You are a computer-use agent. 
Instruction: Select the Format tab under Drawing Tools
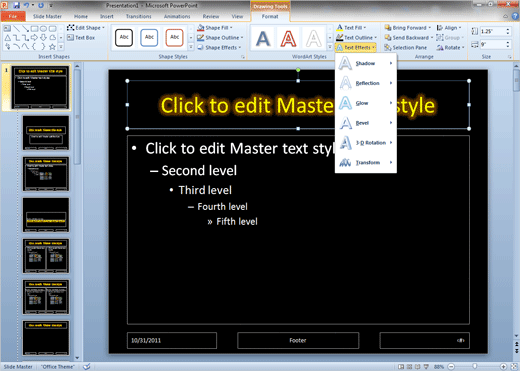tap(270, 16)
